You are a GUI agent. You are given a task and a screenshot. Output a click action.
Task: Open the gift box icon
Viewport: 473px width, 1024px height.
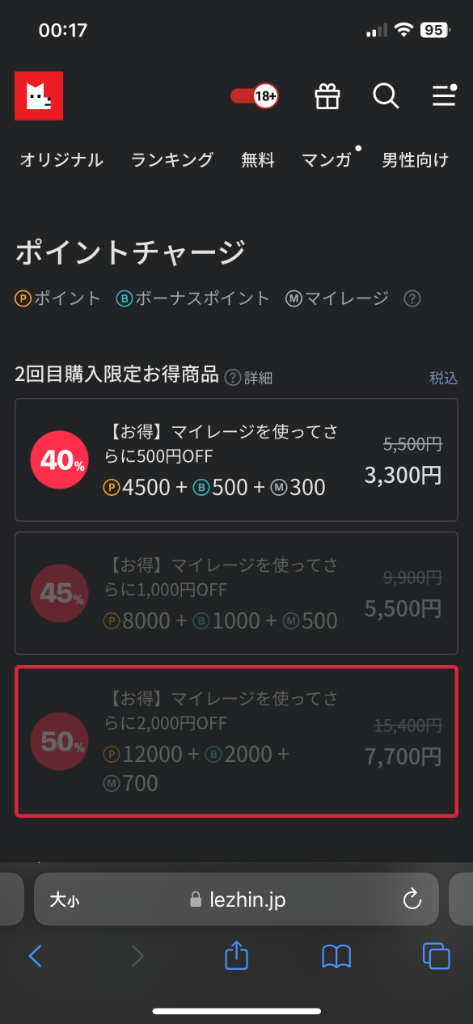point(327,97)
